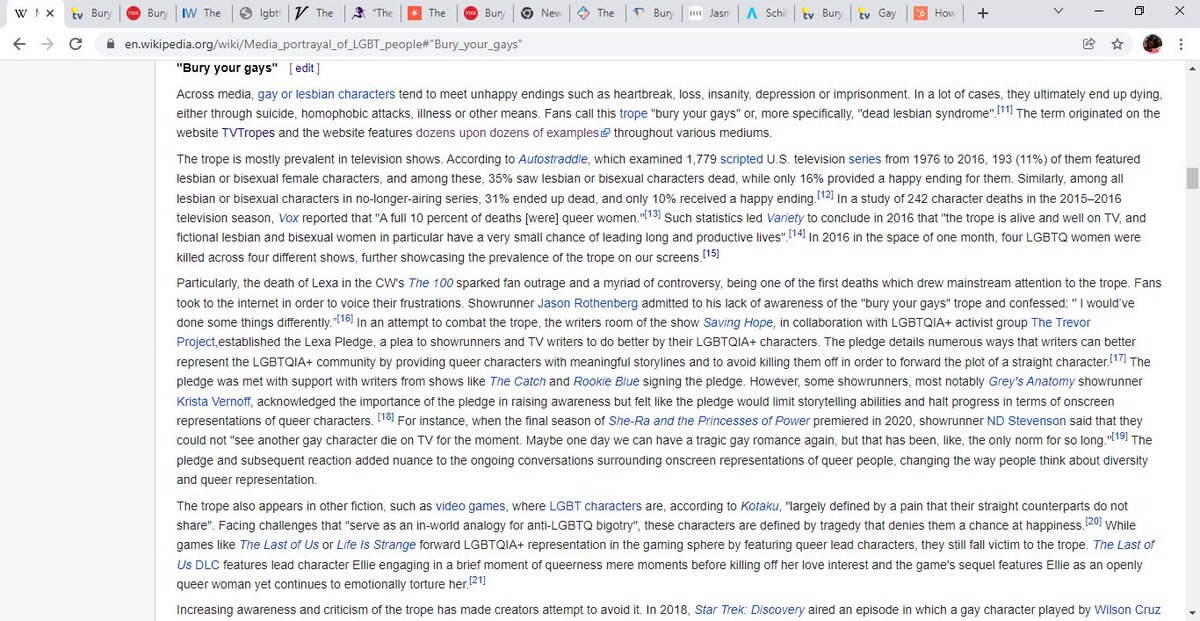Switch to the IW 'The' tab
The width and height of the screenshot is (1200, 621).
204,13
